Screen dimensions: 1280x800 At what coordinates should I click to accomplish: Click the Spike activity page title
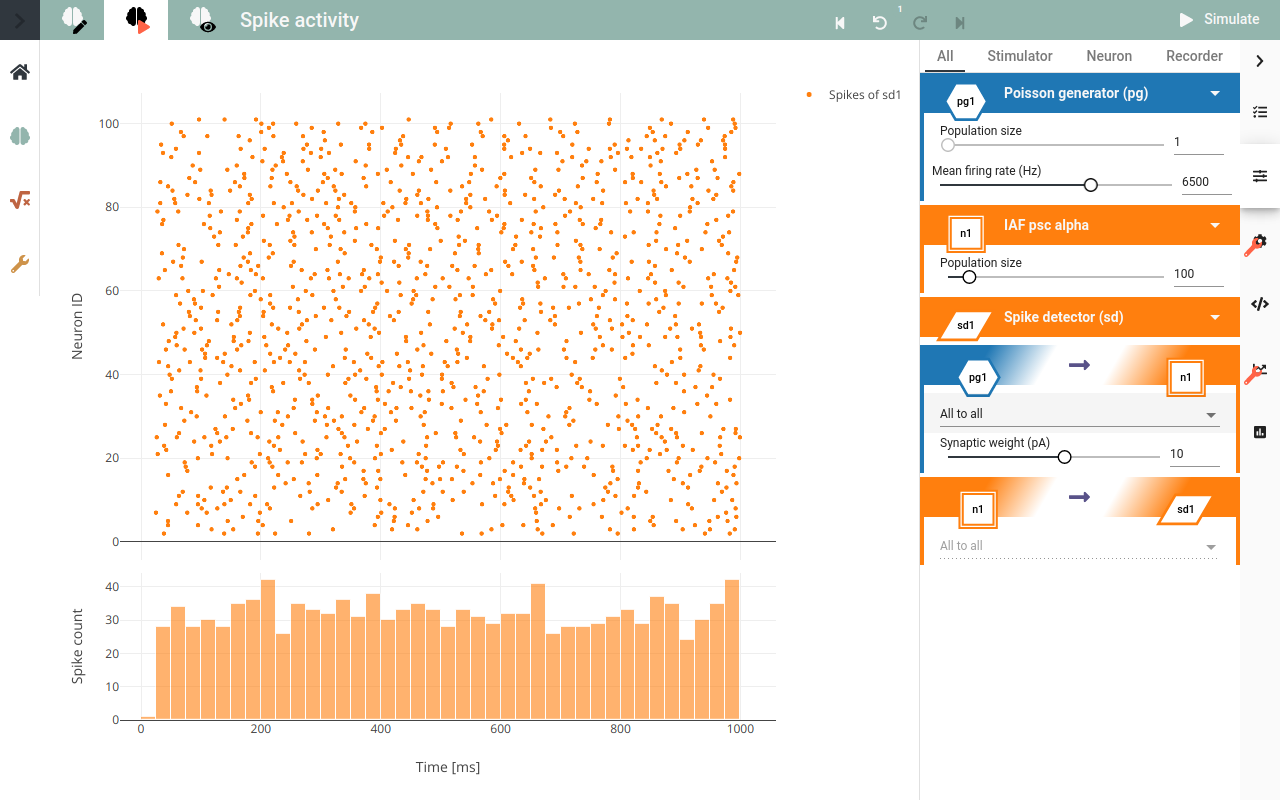tap(299, 20)
